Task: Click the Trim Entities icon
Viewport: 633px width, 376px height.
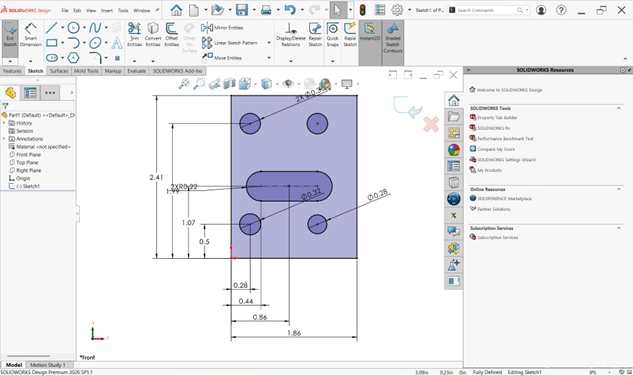Action: point(134,35)
